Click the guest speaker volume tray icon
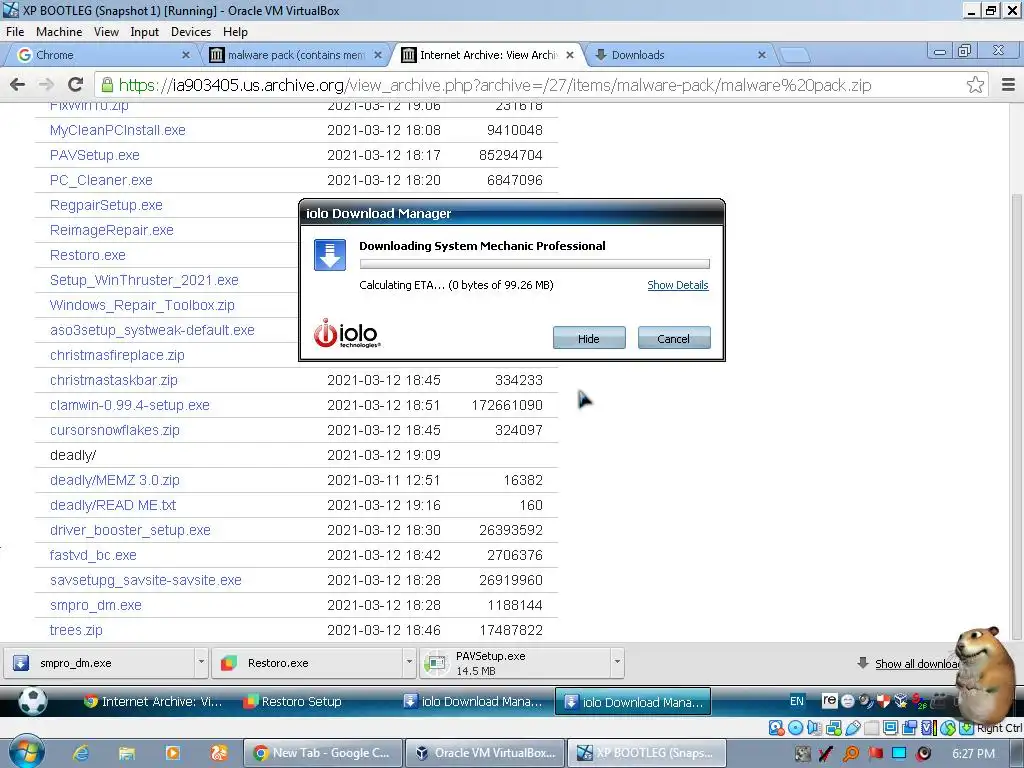The height and width of the screenshot is (768, 1024). (866, 701)
